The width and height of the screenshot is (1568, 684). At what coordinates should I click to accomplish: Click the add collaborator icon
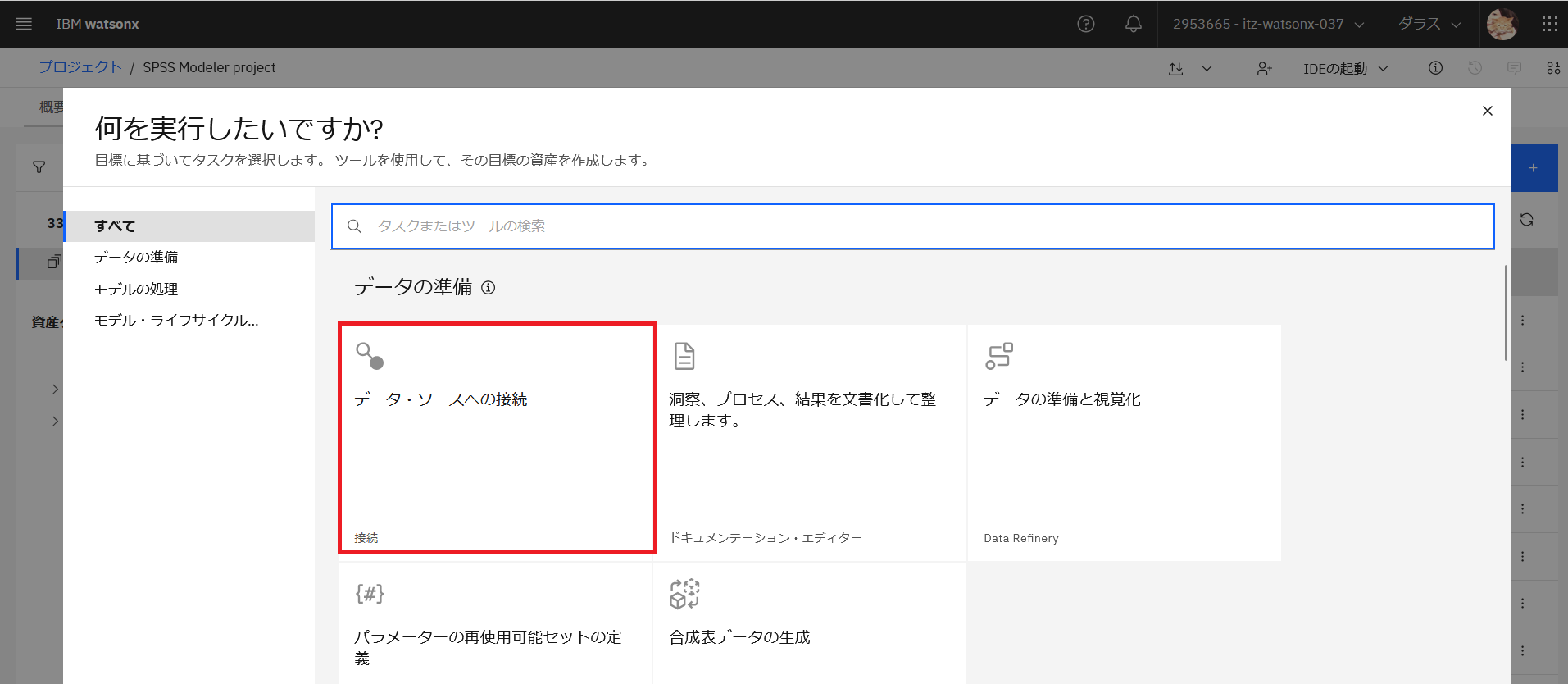1264,69
